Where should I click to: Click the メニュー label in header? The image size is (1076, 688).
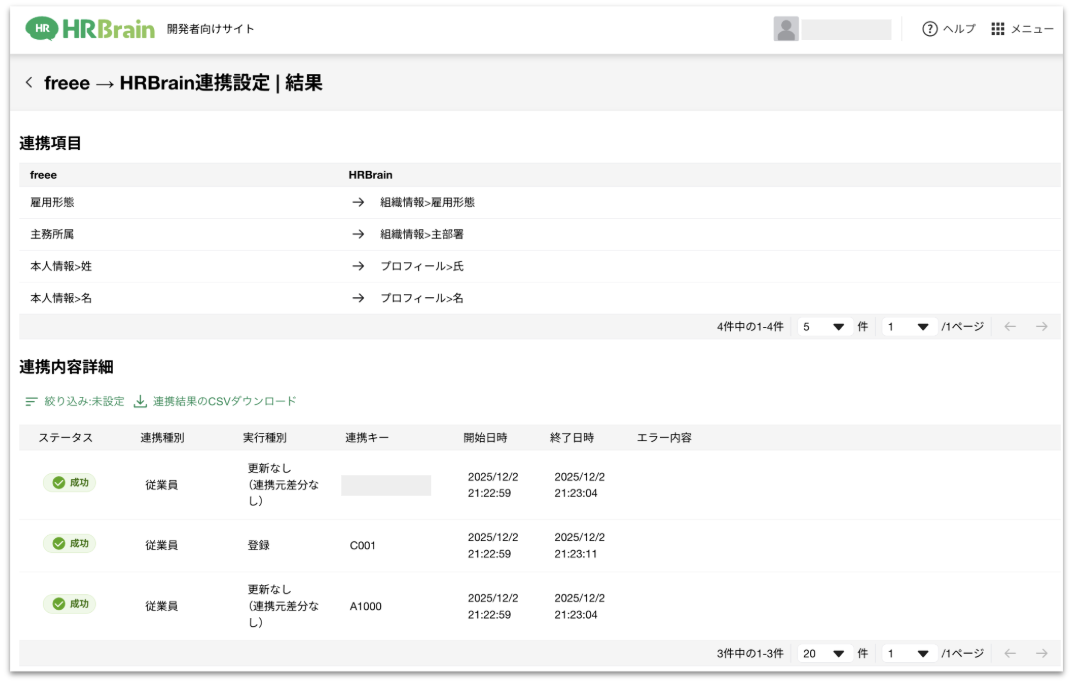click(1032, 29)
